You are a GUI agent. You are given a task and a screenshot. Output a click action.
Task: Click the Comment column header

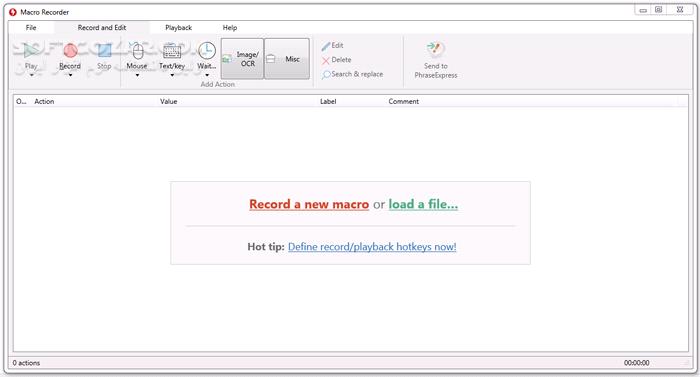click(x=404, y=101)
